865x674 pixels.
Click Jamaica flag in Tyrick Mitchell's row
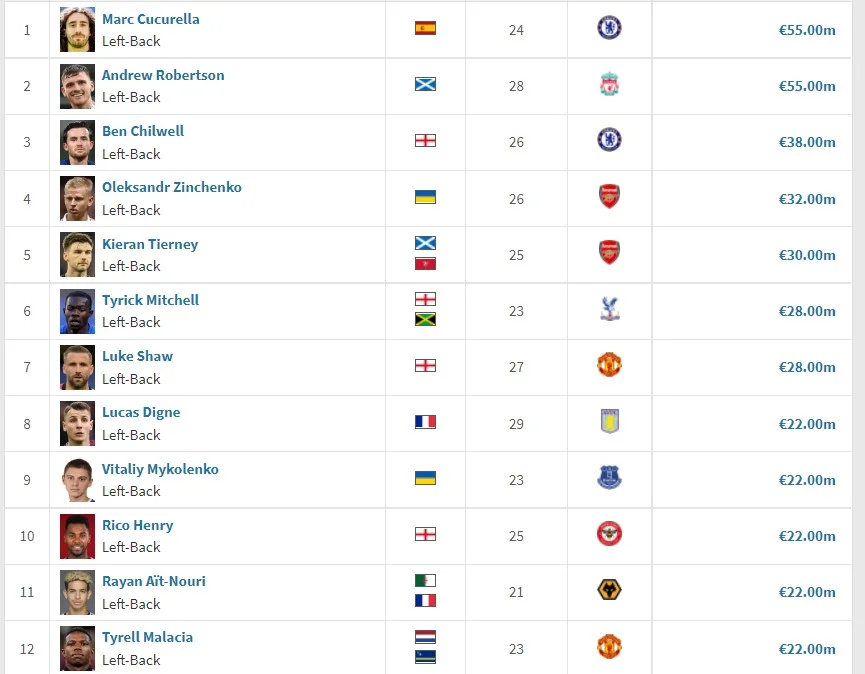pos(425,320)
